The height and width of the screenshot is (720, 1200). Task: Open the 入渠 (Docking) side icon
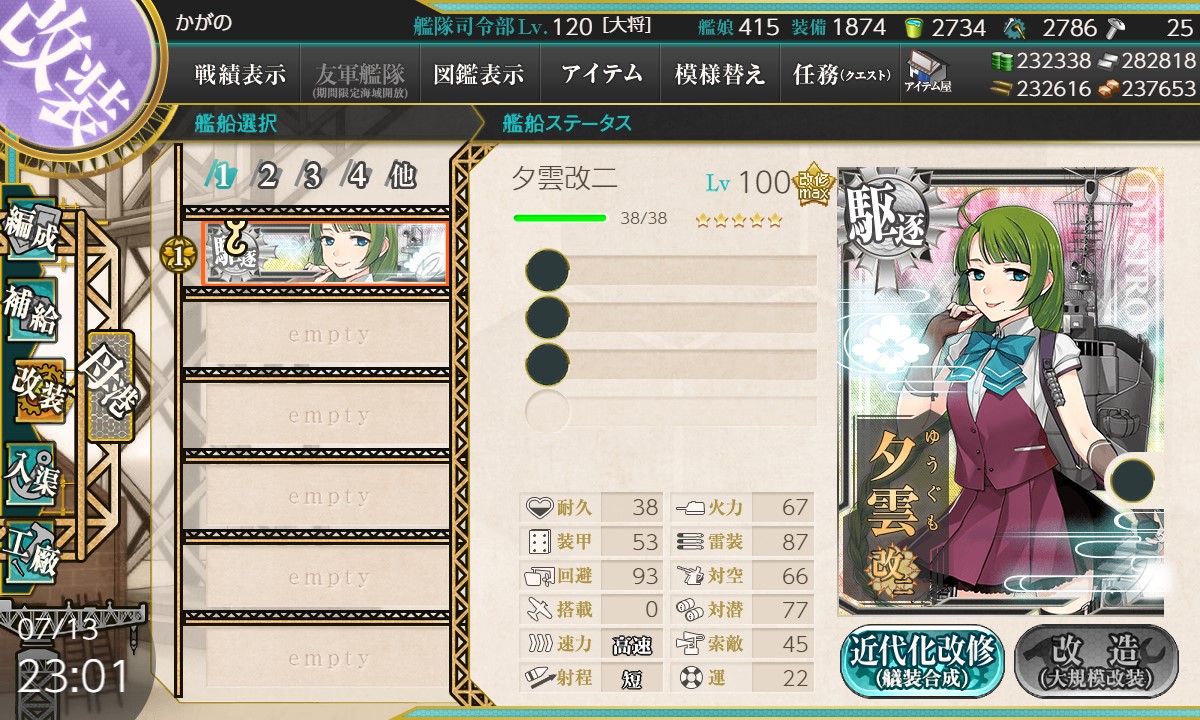30,472
